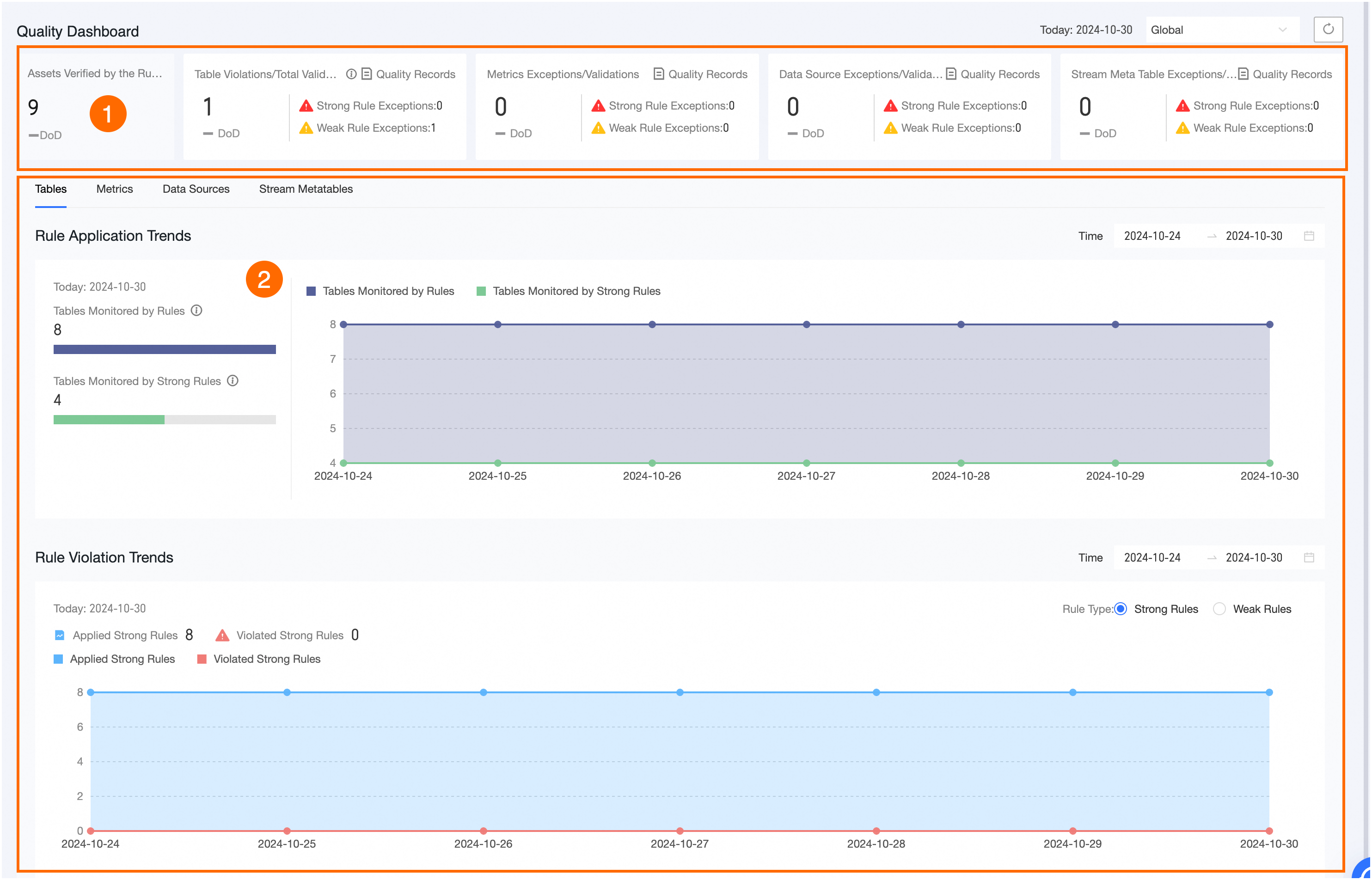Image resolution: width=1372 pixels, height=880 pixels.
Task: Click the 2024-10-27 point on Tables Monitored line
Action: 806,324
